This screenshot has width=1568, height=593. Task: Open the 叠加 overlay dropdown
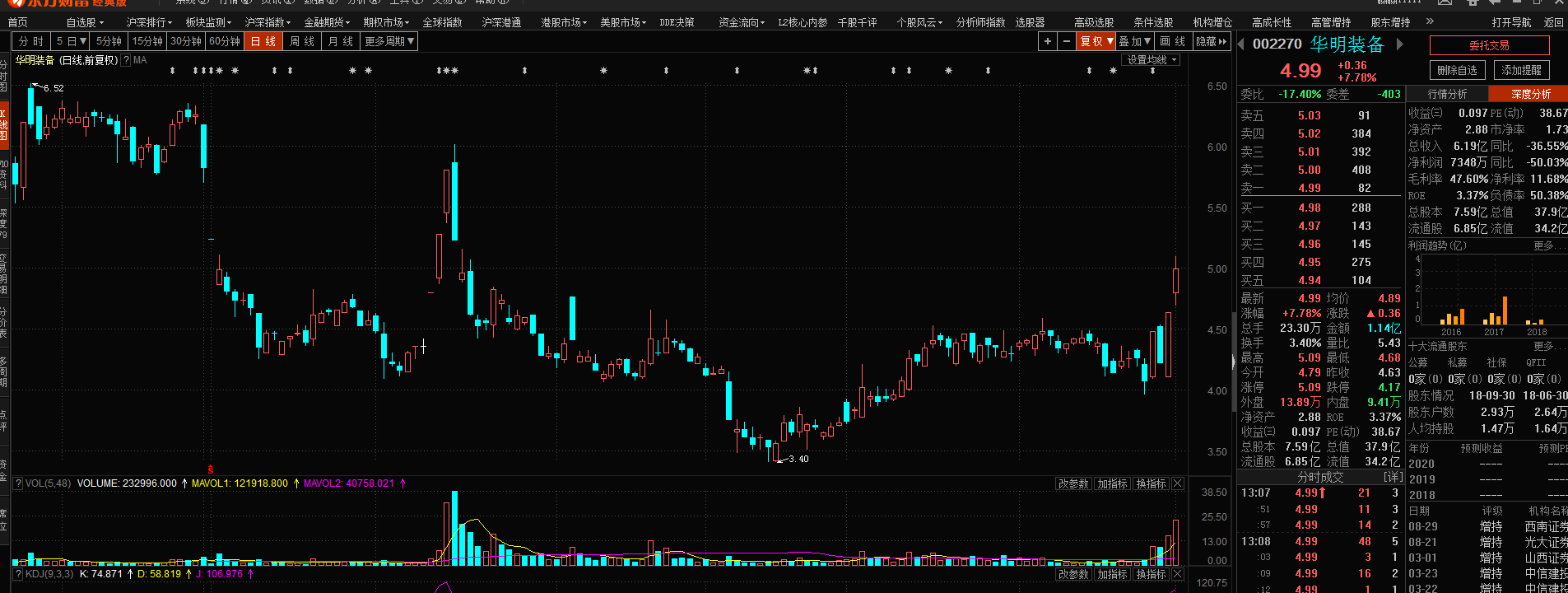pyautogui.click(x=1135, y=41)
